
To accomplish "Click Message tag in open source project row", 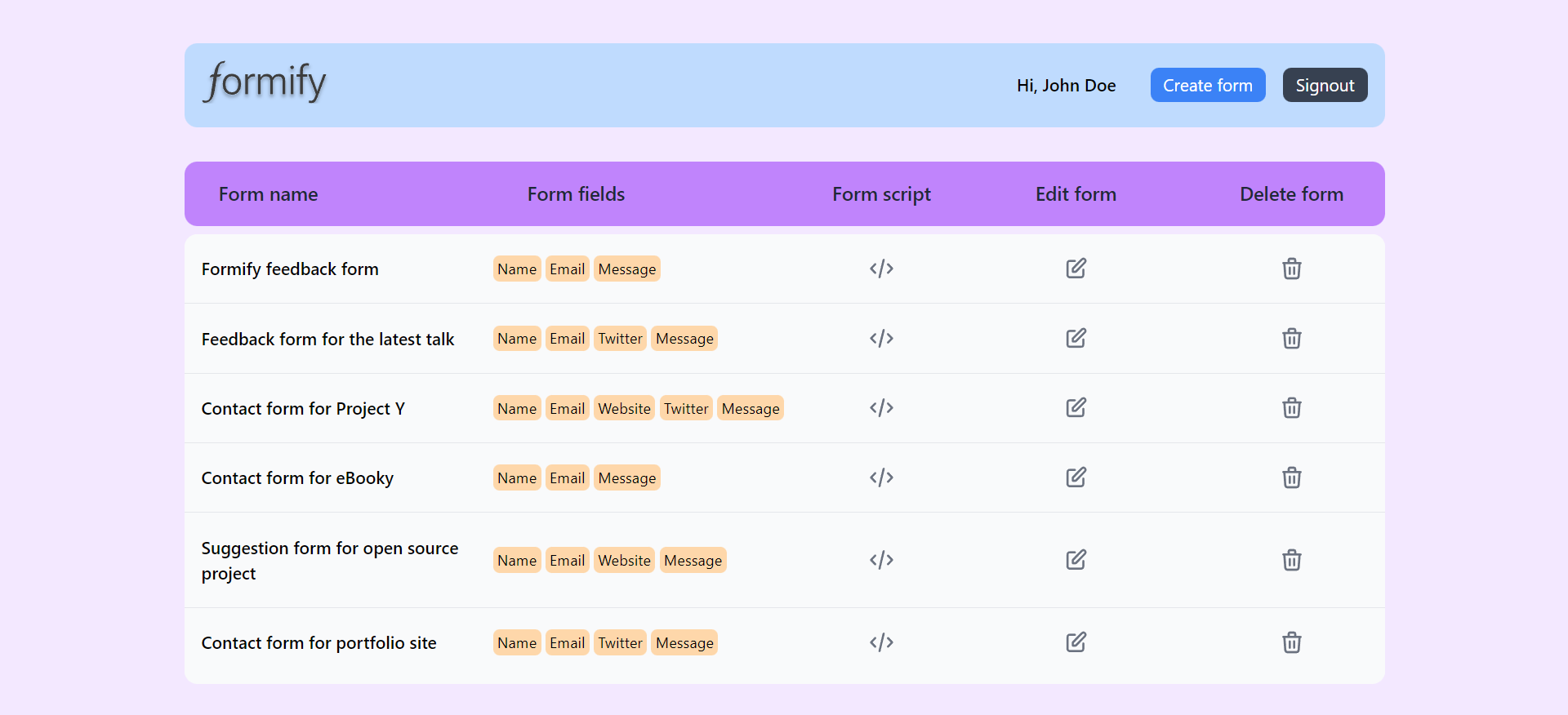I will click(693, 561).
